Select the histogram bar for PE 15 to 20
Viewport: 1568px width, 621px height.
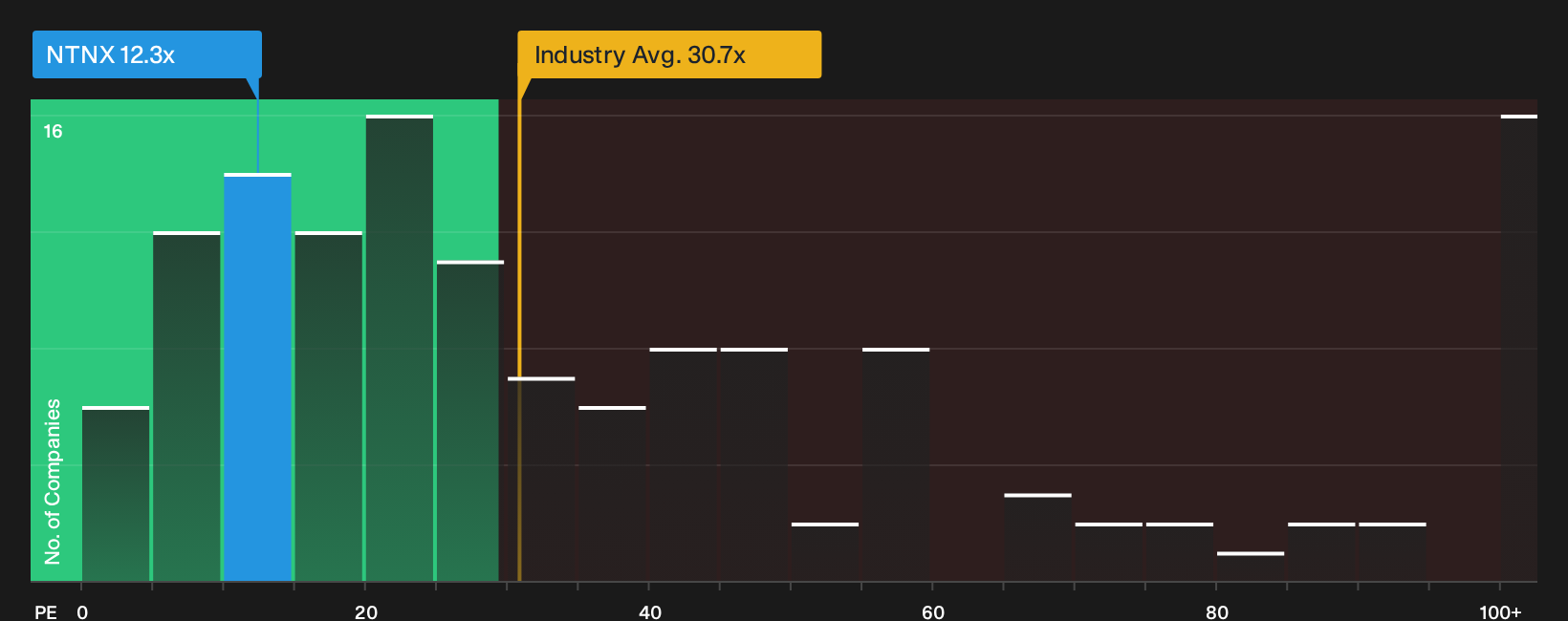click(x=329, y=406)
